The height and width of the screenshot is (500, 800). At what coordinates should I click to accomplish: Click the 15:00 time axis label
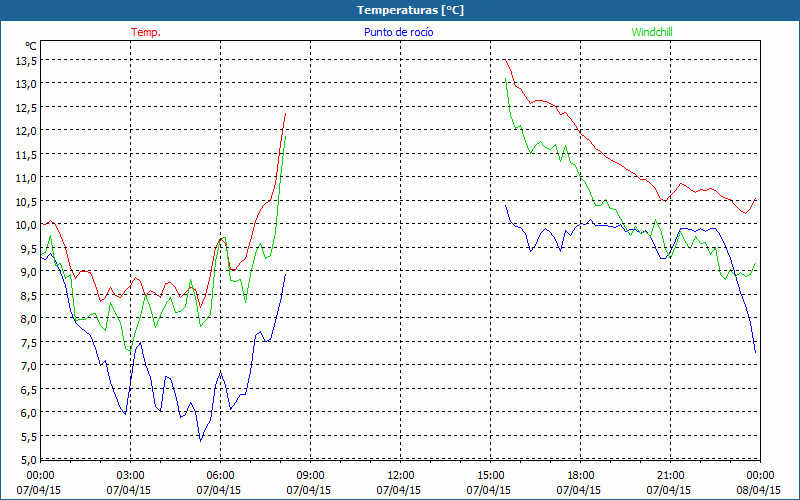(x=490, y=475)
